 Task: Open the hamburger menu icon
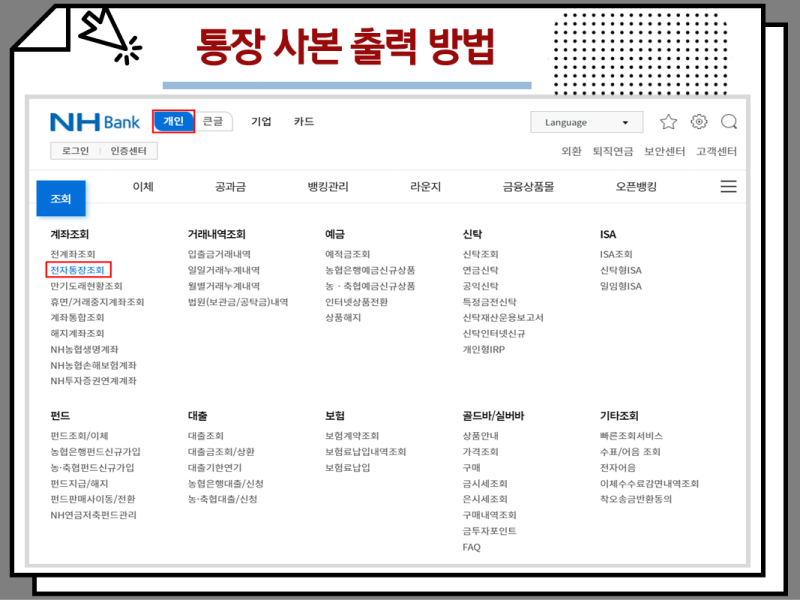[x=728, y=186]
